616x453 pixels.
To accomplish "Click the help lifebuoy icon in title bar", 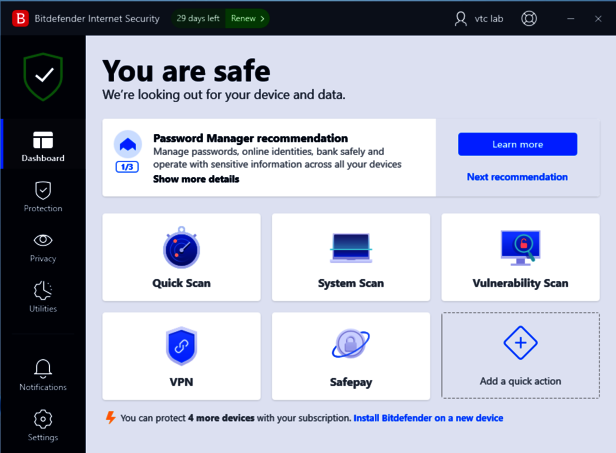I will pos(529,18).
